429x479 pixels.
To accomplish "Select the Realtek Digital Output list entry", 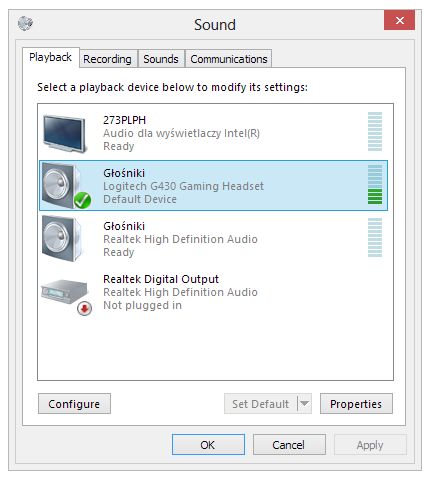I will [213, 292].
